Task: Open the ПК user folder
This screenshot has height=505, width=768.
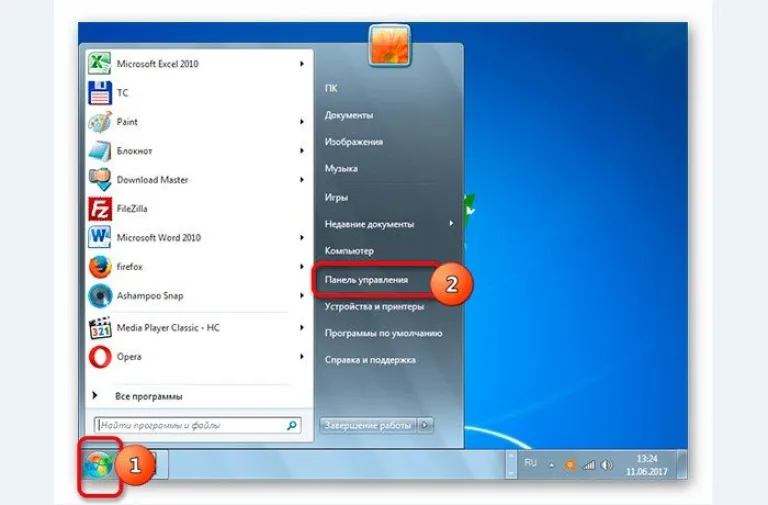Action: 331,88
